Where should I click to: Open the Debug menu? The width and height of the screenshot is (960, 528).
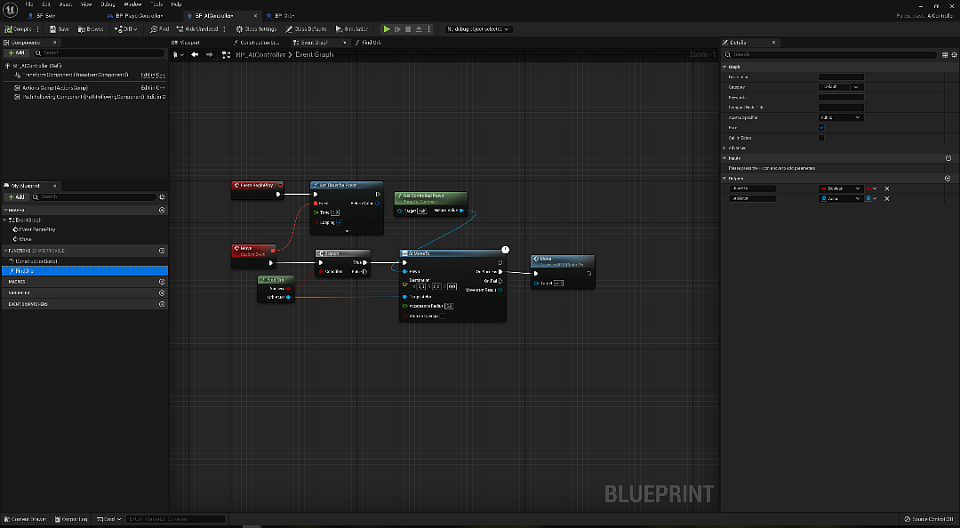click(106, 5)
